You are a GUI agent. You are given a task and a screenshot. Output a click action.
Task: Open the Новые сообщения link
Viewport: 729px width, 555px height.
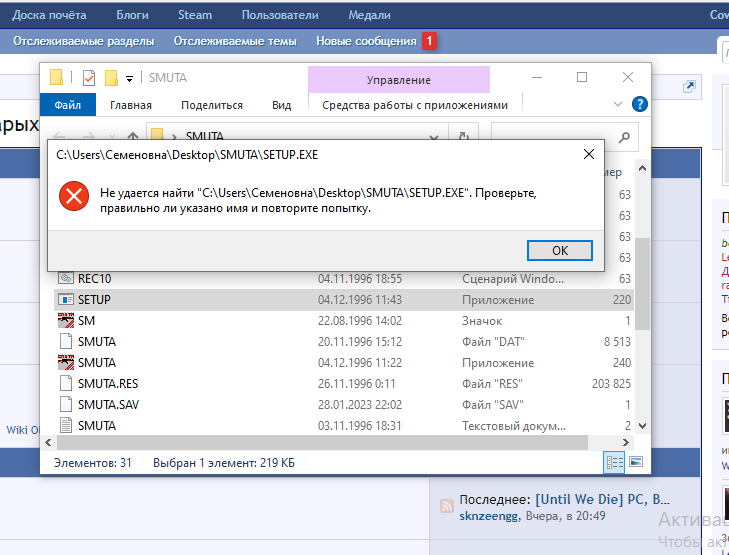pyautogui.click(x=366, y=41)
